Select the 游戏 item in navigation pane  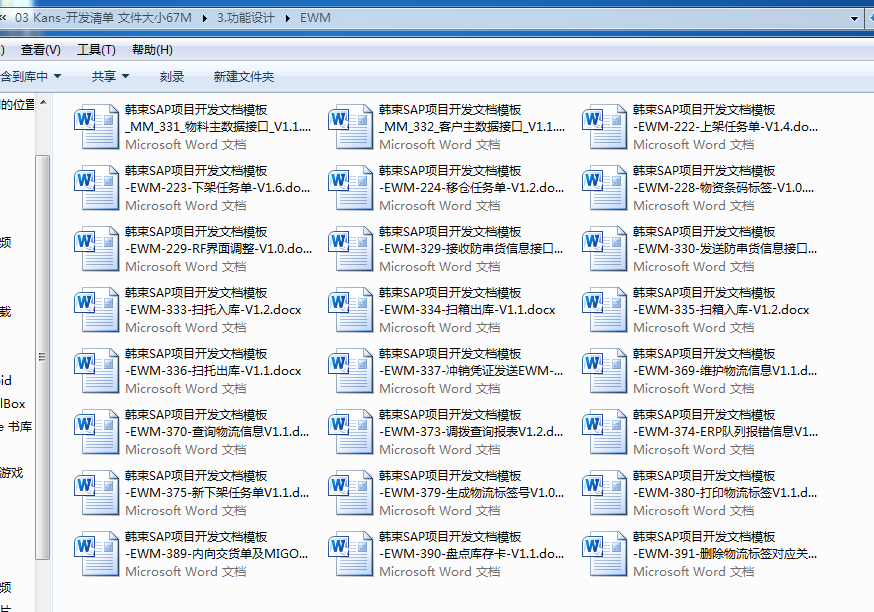[x=11, y=473]
